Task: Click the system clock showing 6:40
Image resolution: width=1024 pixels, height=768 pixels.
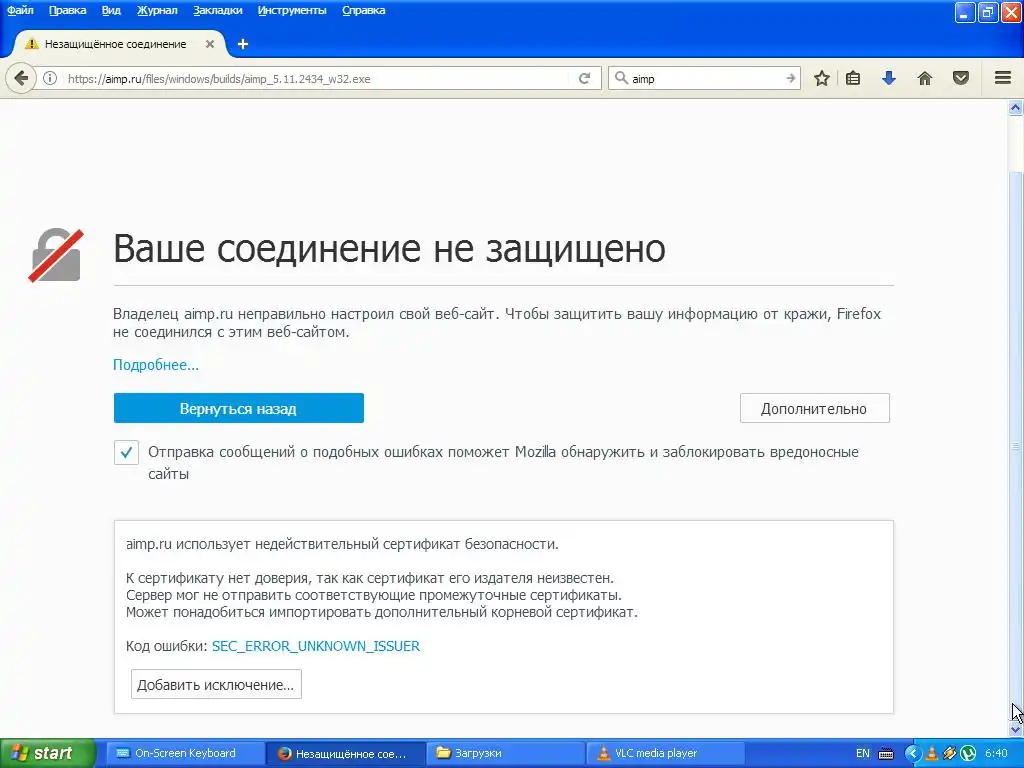Action: click(997, 753)
